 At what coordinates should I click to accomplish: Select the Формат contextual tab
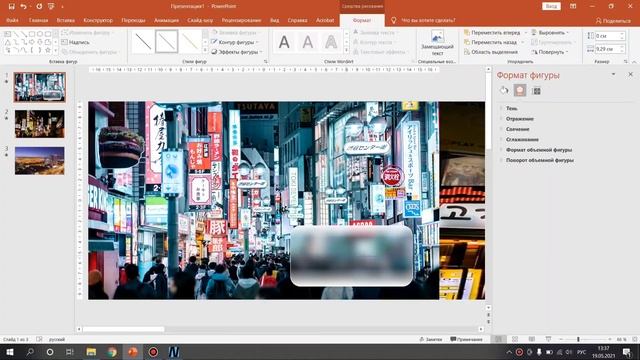coord(362,20)
